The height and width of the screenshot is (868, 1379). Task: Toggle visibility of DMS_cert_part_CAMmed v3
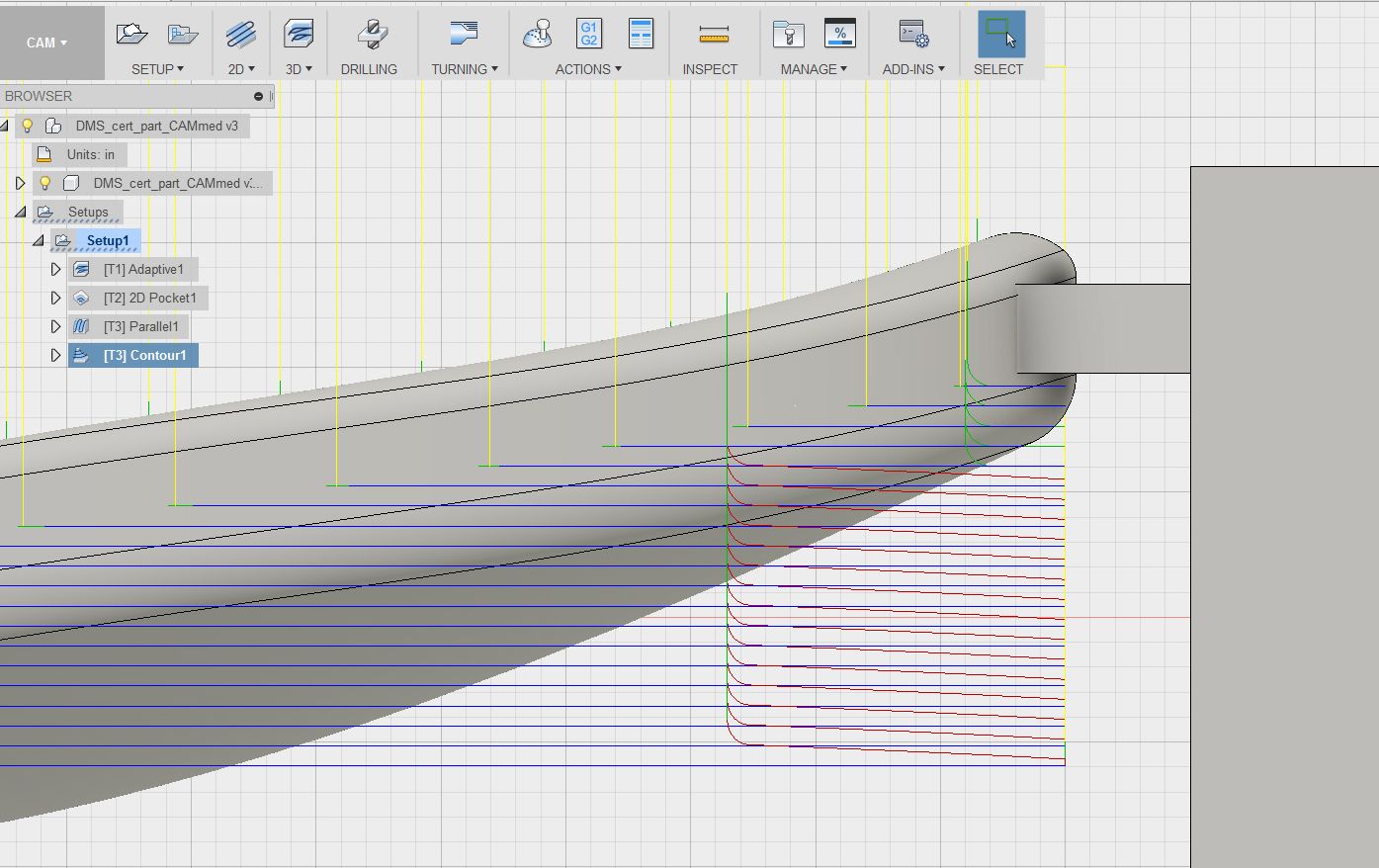pyautogui.click(x=26, y=126)
